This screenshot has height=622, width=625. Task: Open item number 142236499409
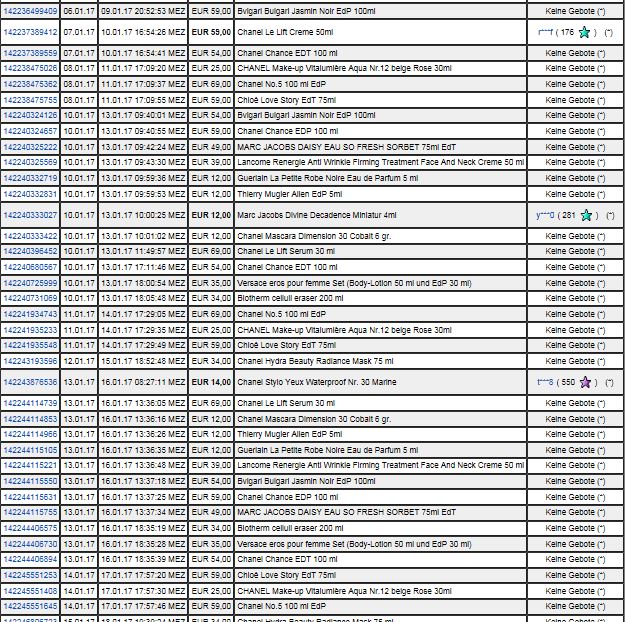30,11
